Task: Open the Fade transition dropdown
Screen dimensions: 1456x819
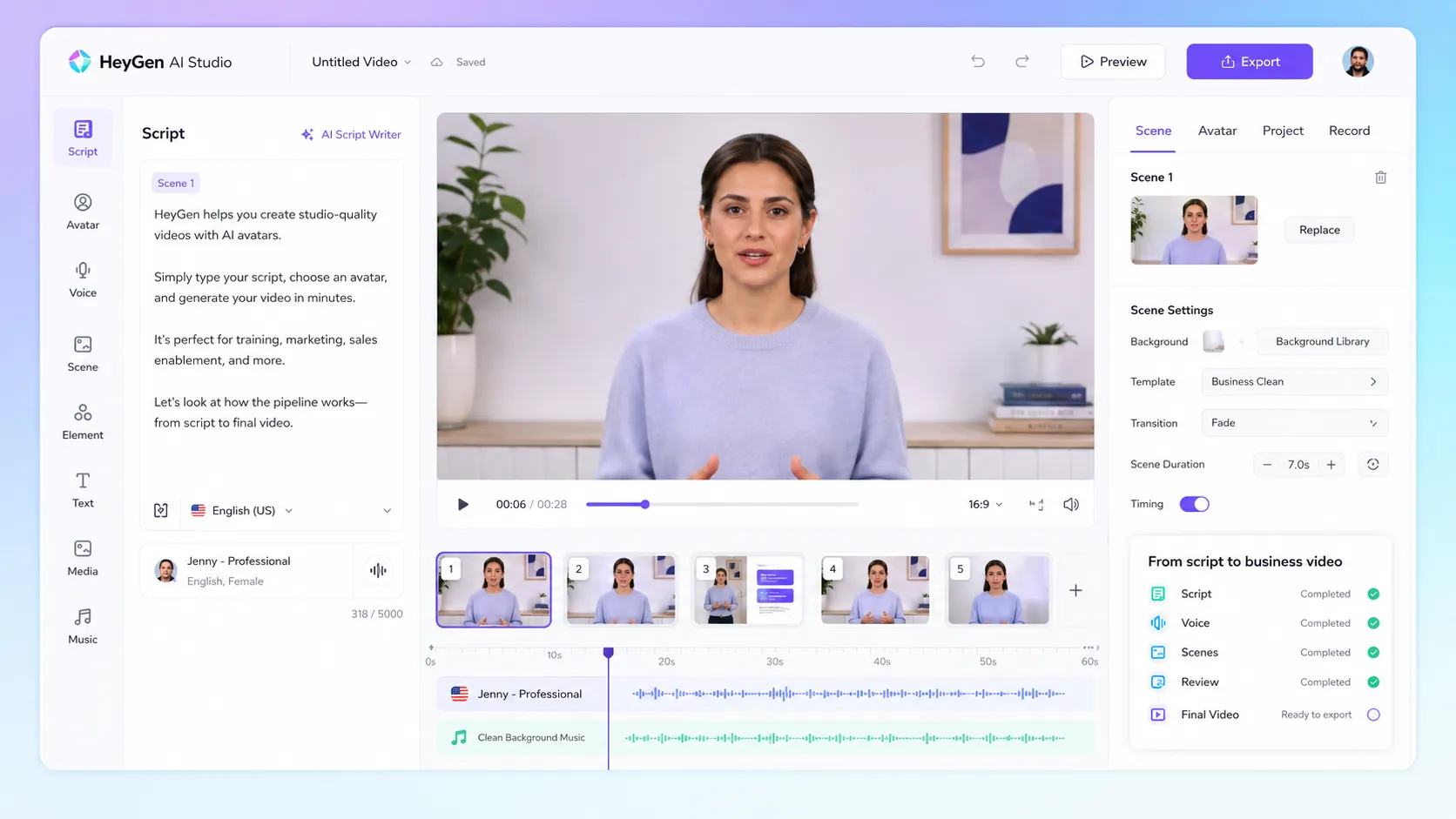Action: click(x=1294, y=423)
